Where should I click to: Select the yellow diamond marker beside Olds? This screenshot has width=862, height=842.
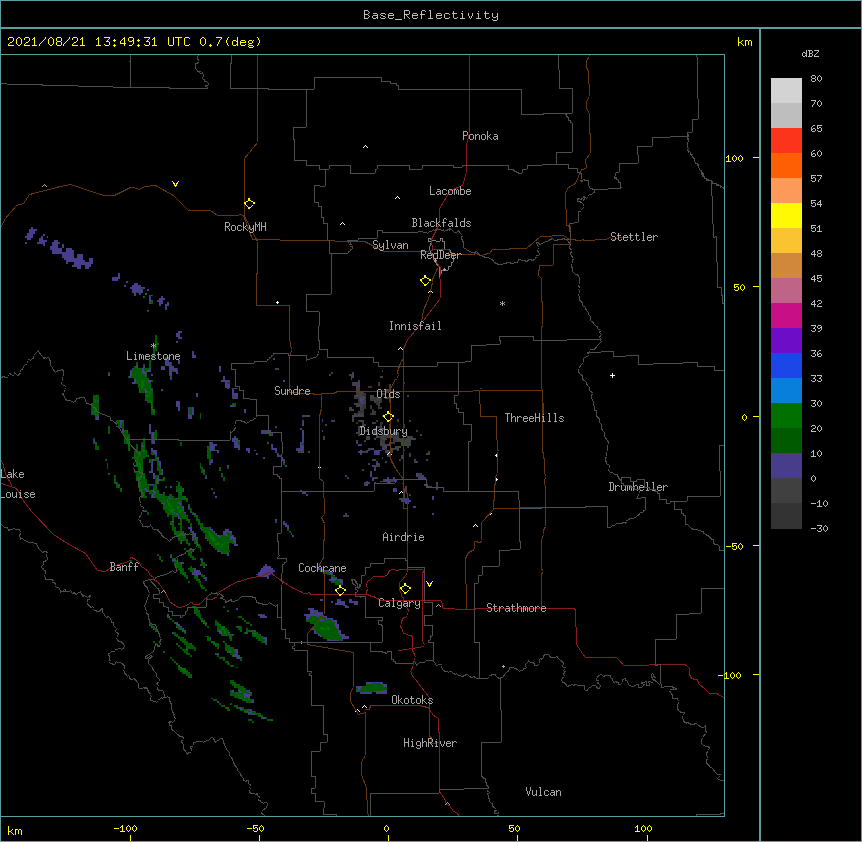pos(388,417)
